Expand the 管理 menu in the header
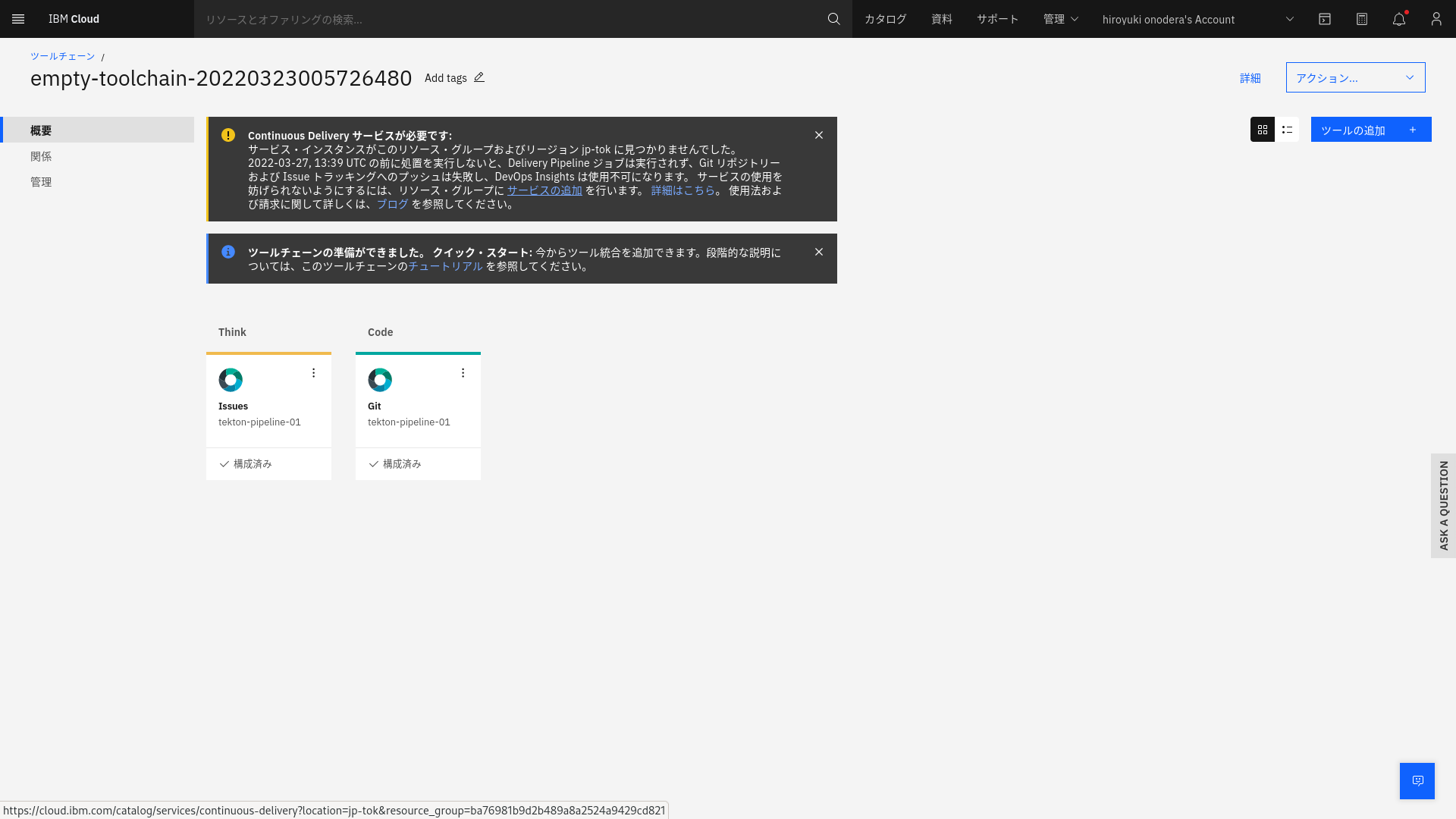This screenshot has height=819, width=1456. click(x=1059, y=19)
